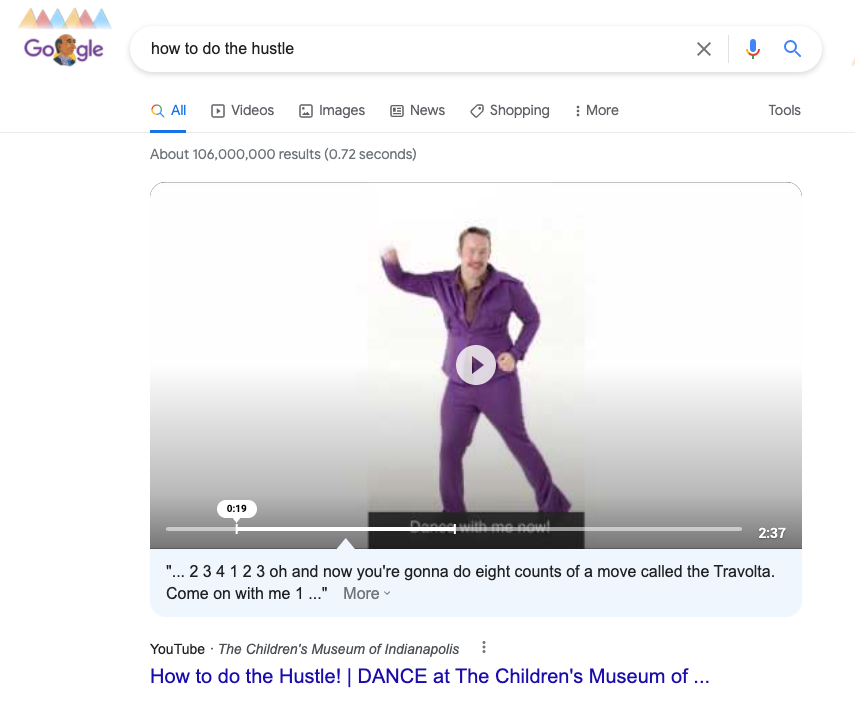
Task: Click the blue magnifier search button
Action: click(x=793, y=49)
